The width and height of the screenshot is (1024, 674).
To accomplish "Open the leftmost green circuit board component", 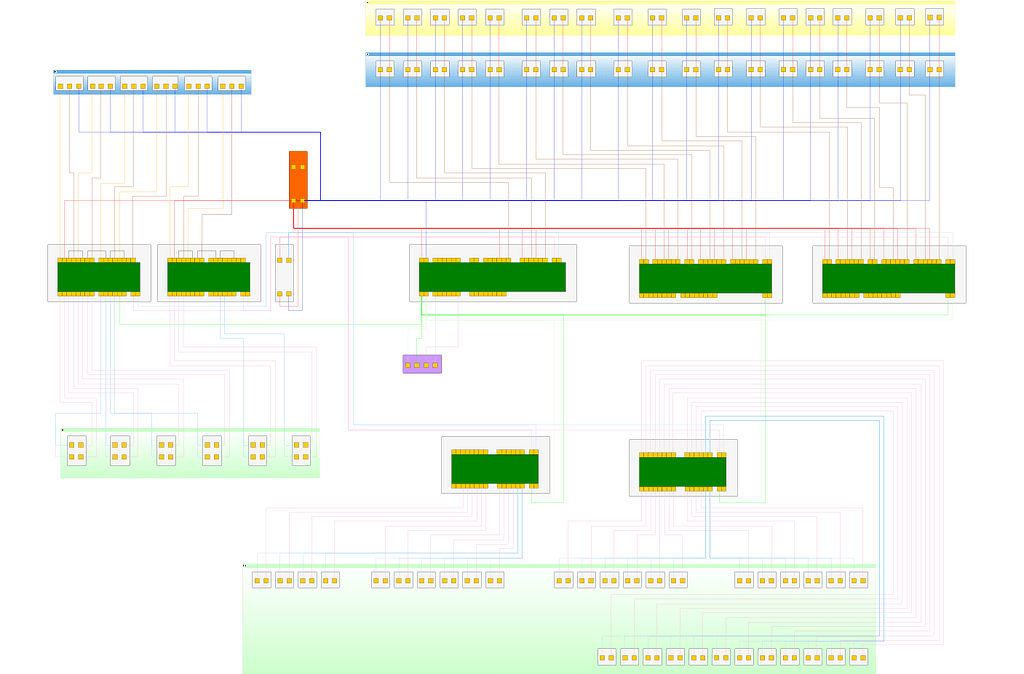I will point(97,272).
